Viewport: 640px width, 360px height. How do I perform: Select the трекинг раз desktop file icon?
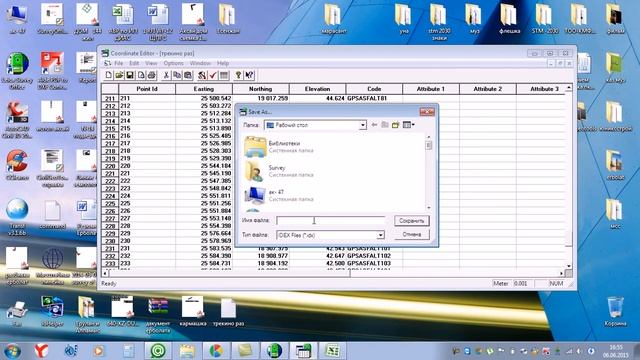[228, 313]
